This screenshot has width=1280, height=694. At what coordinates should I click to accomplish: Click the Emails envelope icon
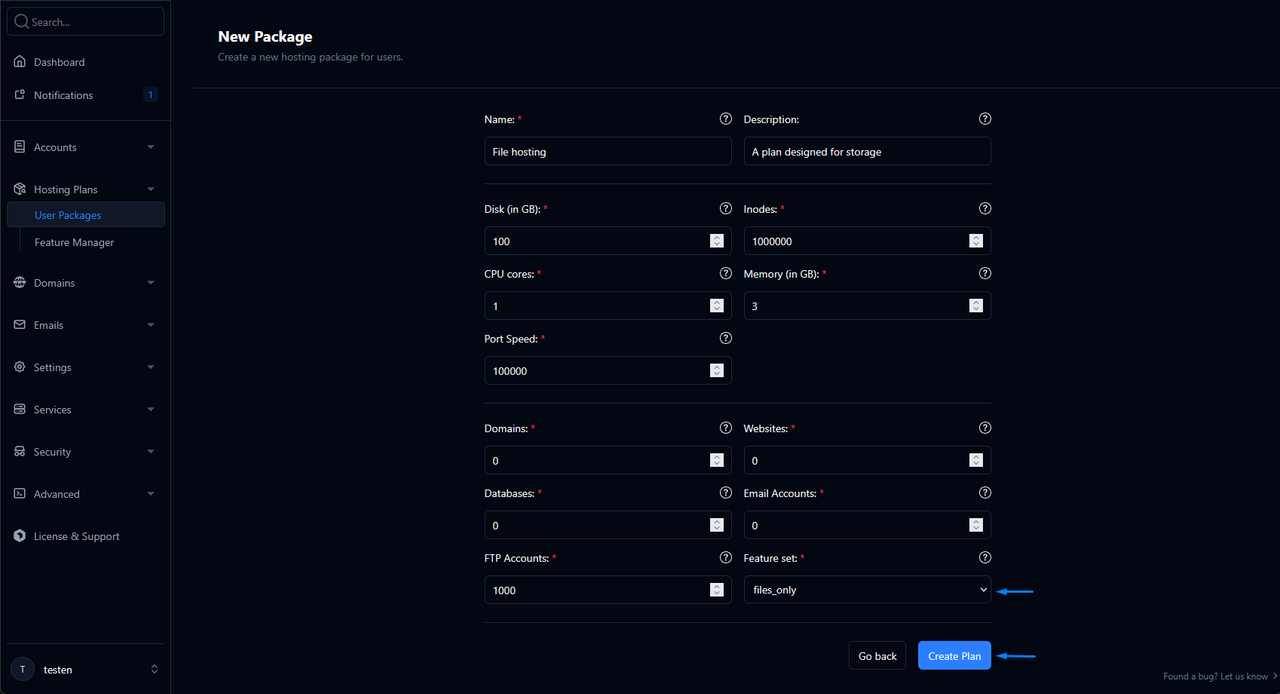[x=20, y=325]
